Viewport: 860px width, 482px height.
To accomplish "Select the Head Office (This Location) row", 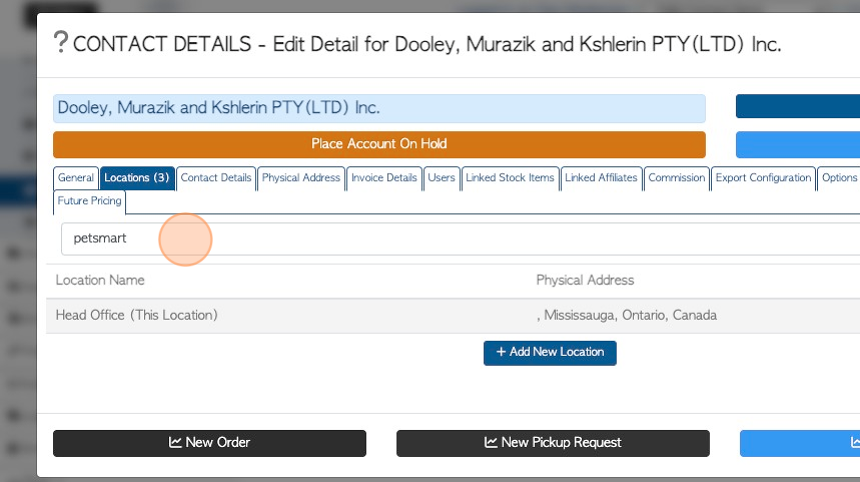I will click(x=453, y=315).
